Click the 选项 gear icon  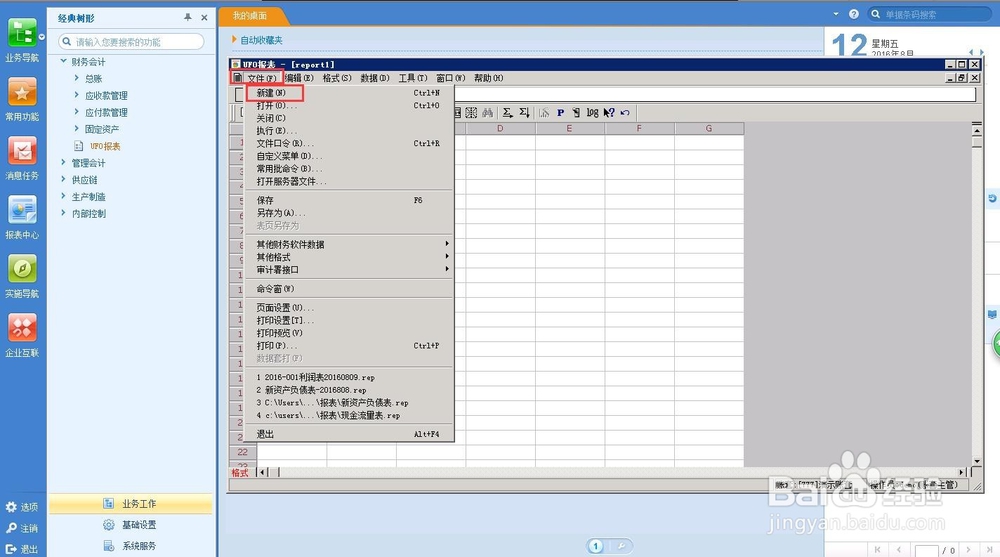(x=11, y=507)
